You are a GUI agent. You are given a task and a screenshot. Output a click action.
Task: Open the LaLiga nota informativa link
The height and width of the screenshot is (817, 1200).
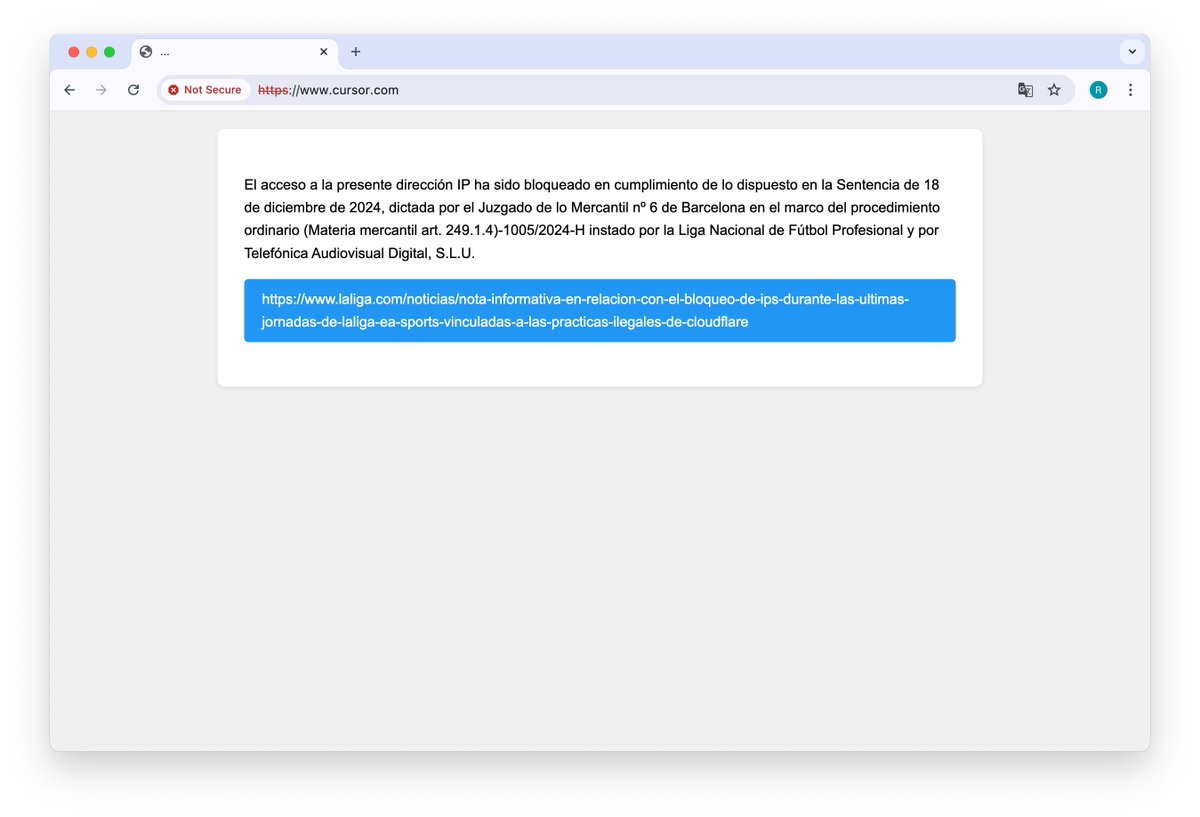(599, 310)
